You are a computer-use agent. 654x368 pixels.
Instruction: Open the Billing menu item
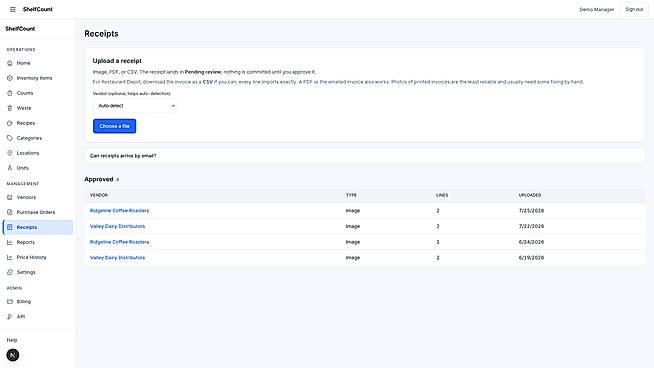[x=38, y=302]
